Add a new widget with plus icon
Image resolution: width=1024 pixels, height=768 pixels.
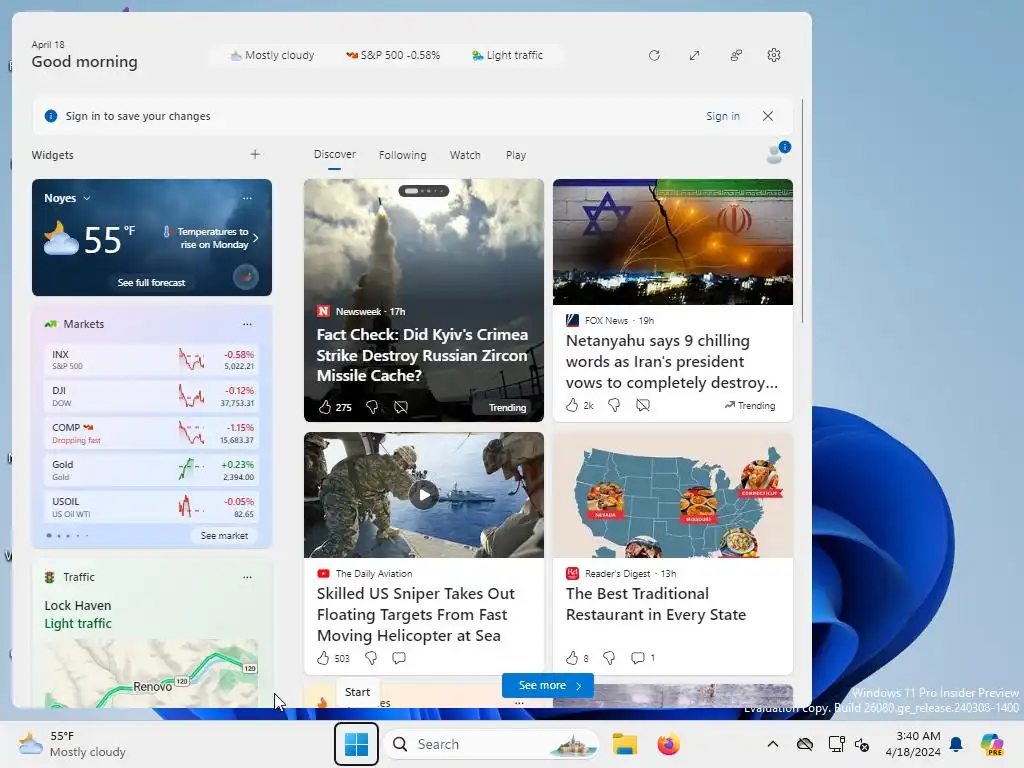[255, 154]
